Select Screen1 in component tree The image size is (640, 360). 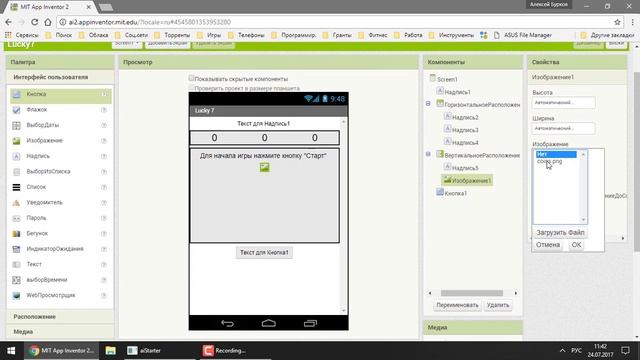tap(447, 79)
